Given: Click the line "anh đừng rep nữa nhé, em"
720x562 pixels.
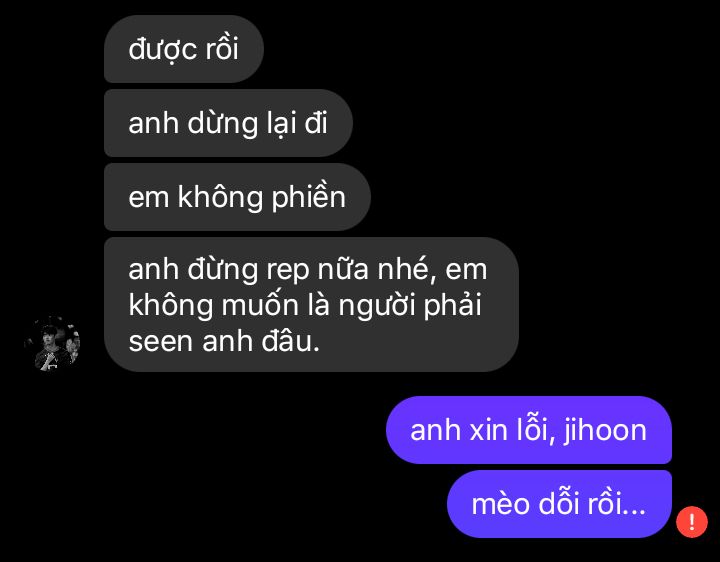Looking at the screenshot, I should point(308,269).
